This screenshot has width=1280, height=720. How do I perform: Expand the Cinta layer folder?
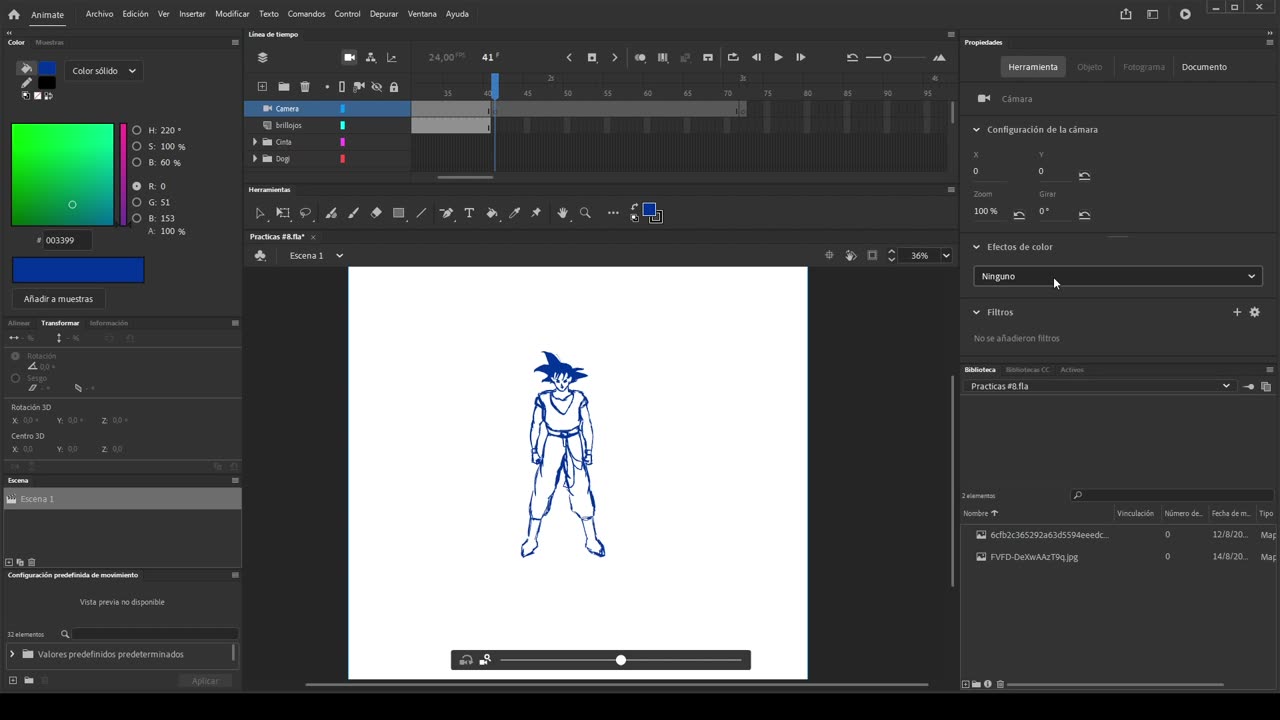coord(255,142)
